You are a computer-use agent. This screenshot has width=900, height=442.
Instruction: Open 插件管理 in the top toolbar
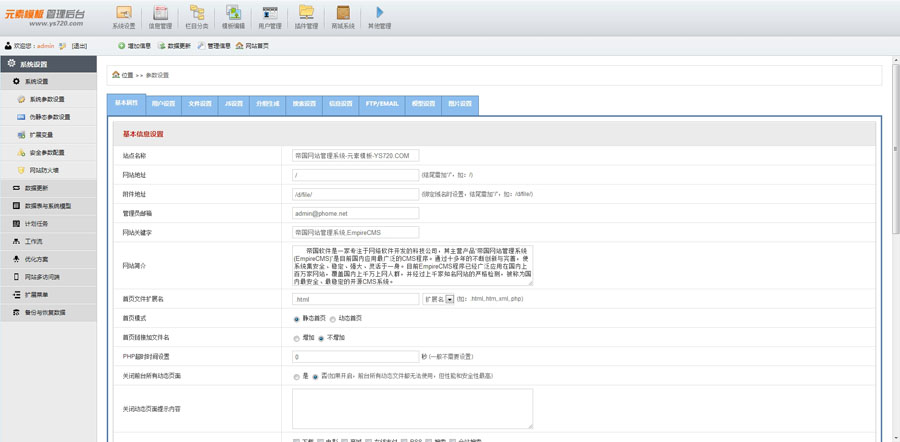click(306, 17)
